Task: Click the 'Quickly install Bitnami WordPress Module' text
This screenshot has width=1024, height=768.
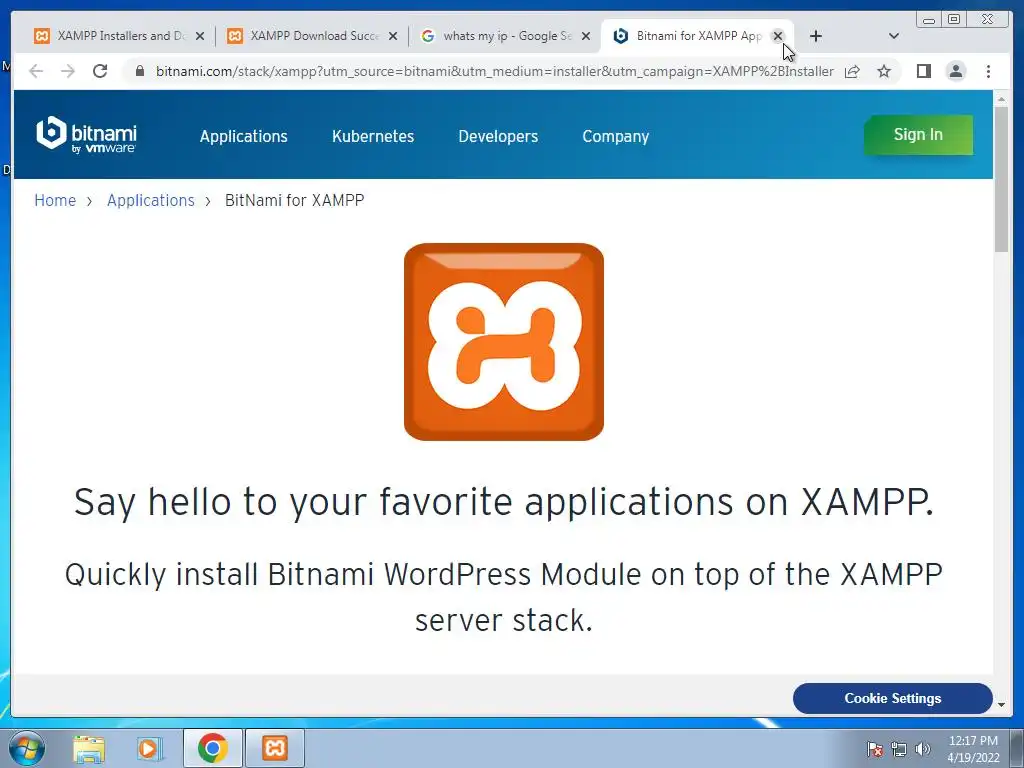Action: pos(504,598)
